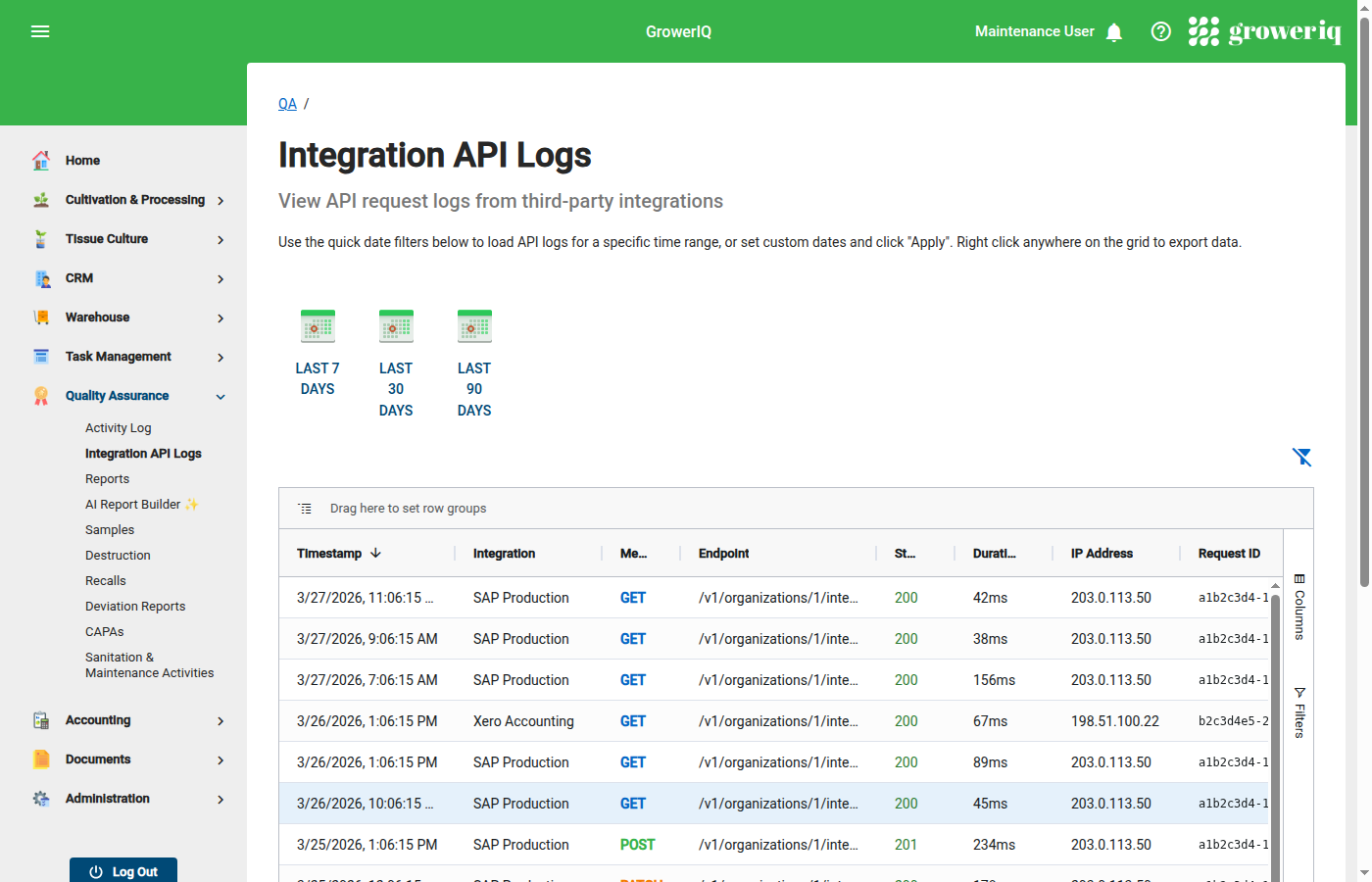
Task: Open the navigation hamburger menu
Action: pos(40,31)
